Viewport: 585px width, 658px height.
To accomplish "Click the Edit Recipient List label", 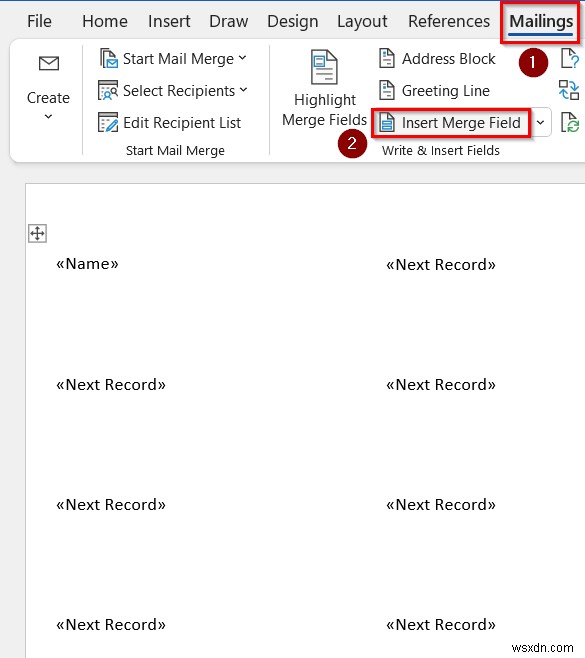I will (x=182, y=123).
